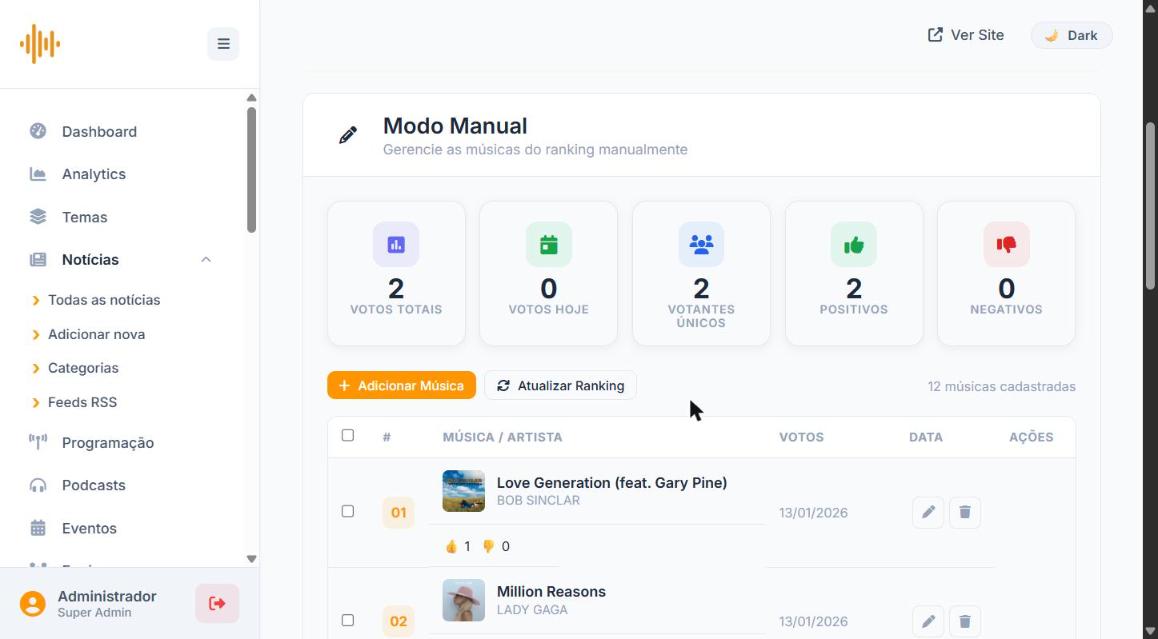Image resolution: width=1158 pixels, height=639 pixels.
Task: Click the BOB SINCLAR artist name
Action: coord(538,501)
